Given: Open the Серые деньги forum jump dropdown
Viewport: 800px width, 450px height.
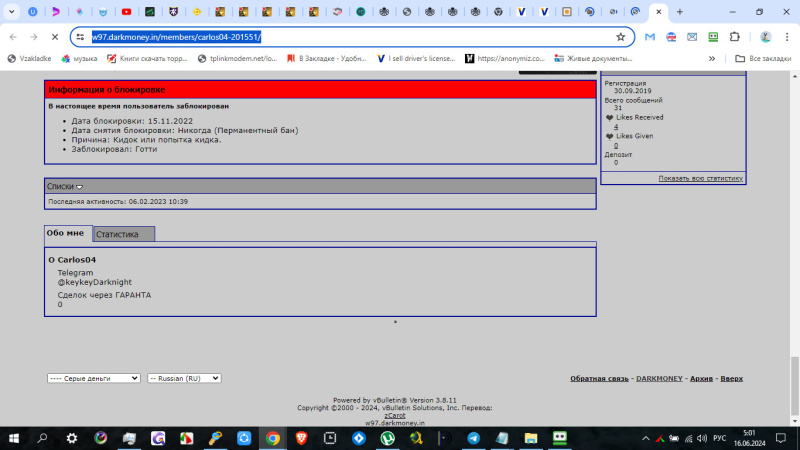Looking at the screenshot, I should (94, 378).
